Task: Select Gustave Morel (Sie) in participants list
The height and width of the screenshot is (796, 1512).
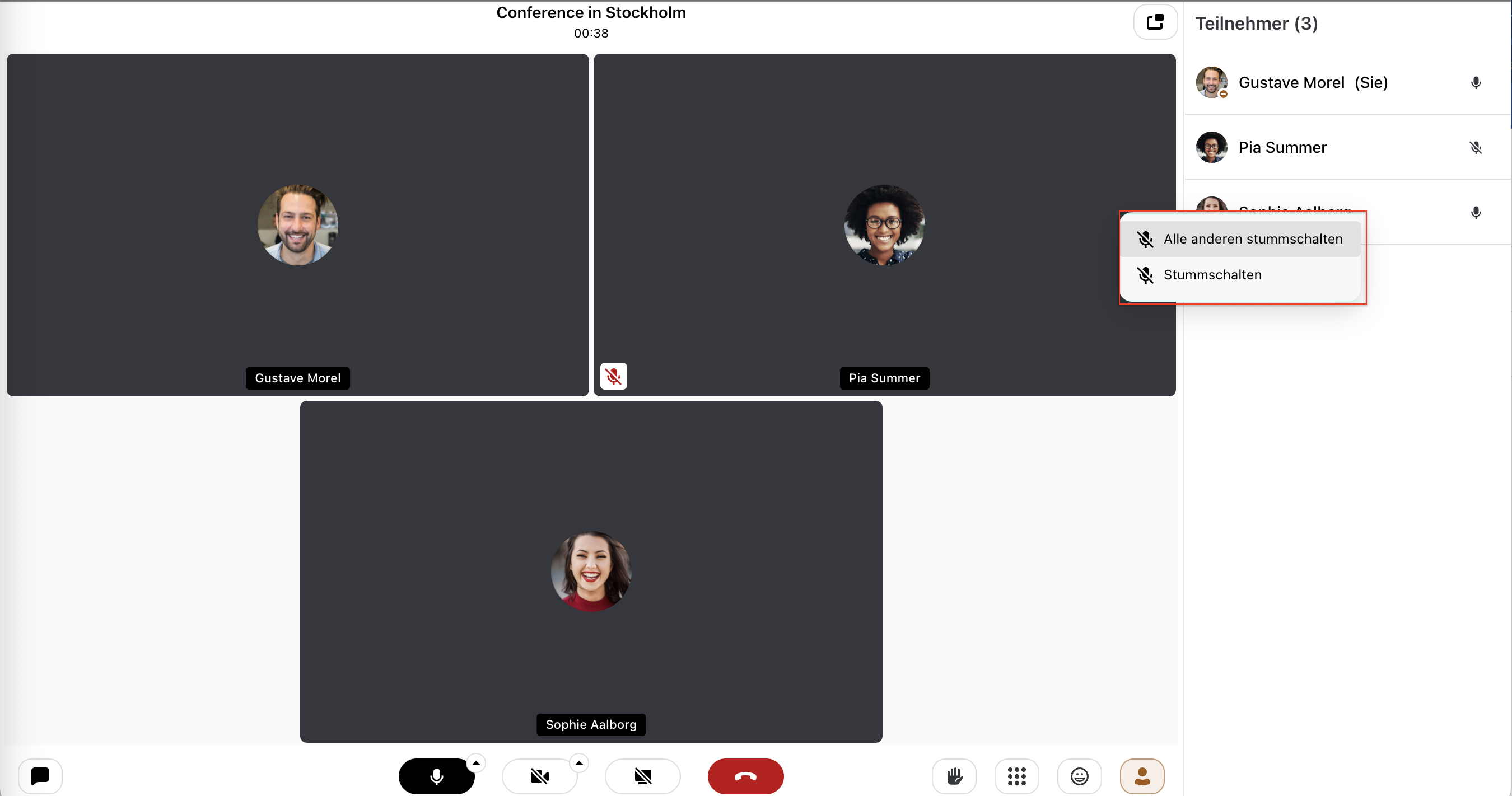Action: point(1348,82)
